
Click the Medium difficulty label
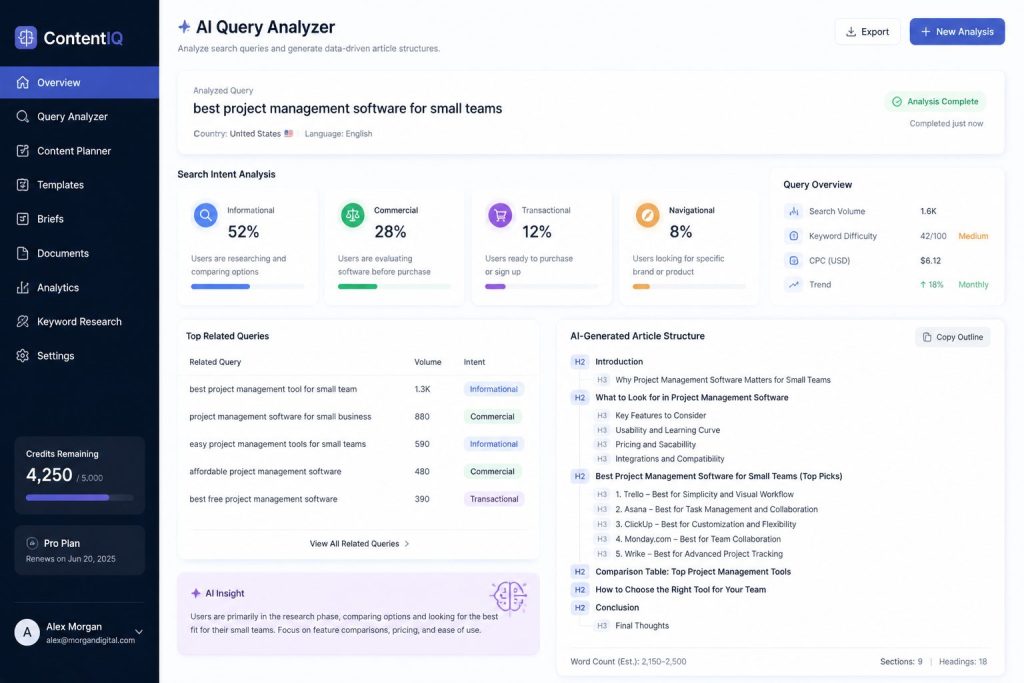973,236
